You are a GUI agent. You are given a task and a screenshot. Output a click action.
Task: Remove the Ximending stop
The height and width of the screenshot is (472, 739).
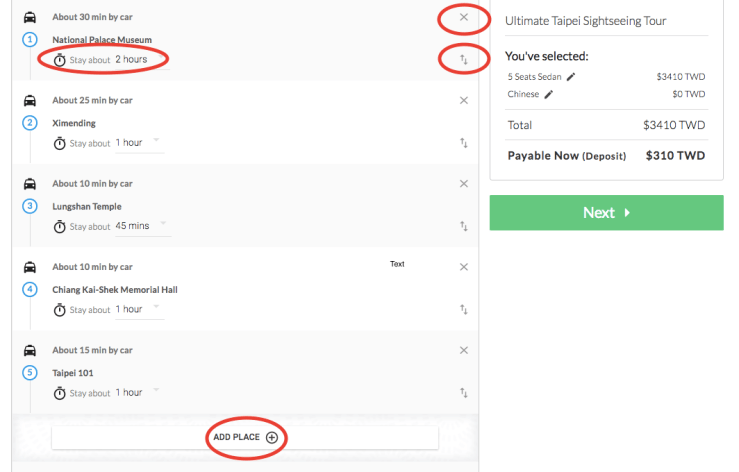point(463,100)
